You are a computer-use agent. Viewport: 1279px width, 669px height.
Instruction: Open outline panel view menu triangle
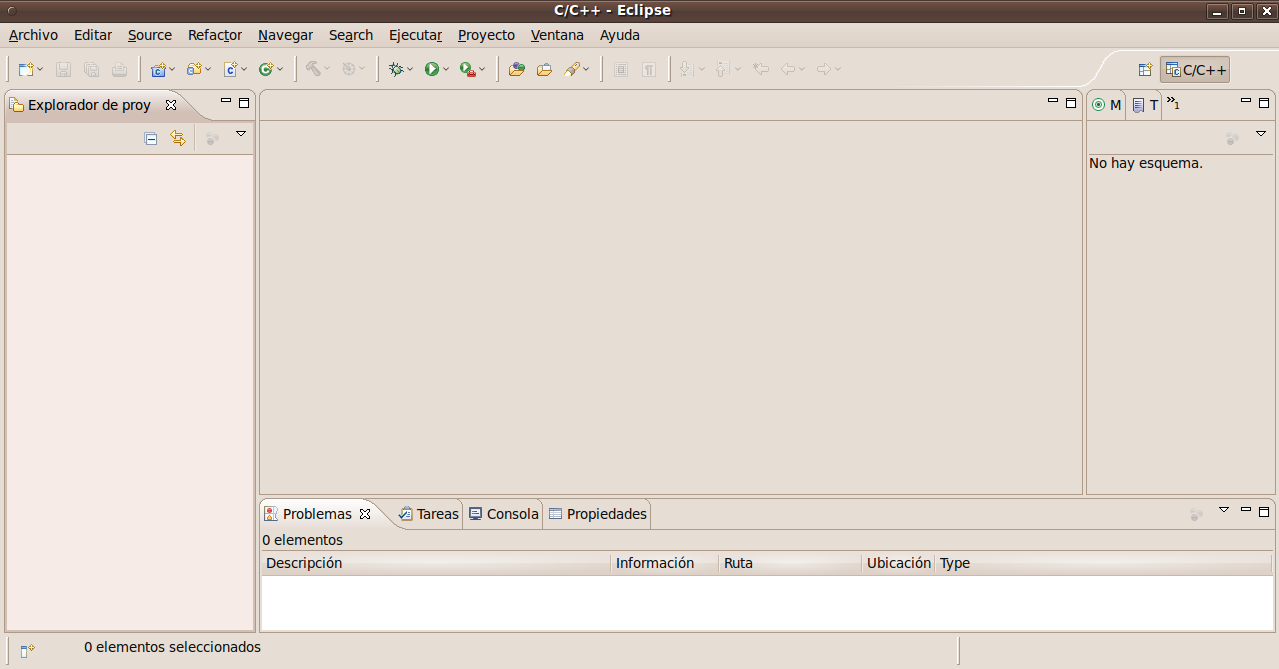tap(1261, 134)
